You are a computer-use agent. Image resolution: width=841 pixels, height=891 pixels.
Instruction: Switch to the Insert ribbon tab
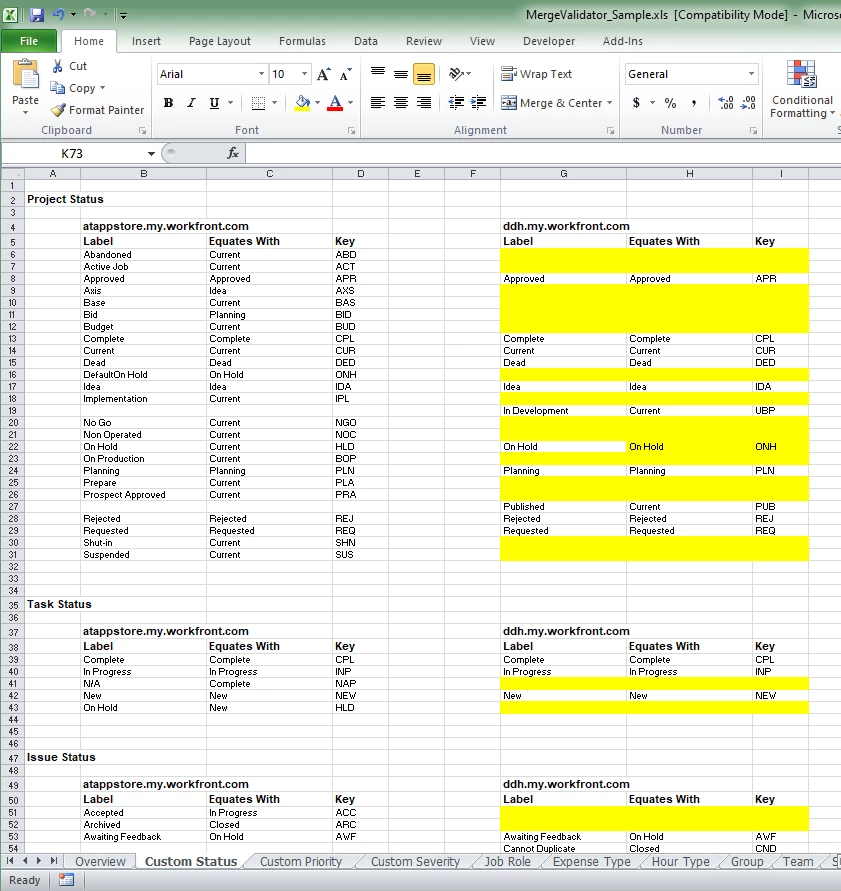[146, 41]
